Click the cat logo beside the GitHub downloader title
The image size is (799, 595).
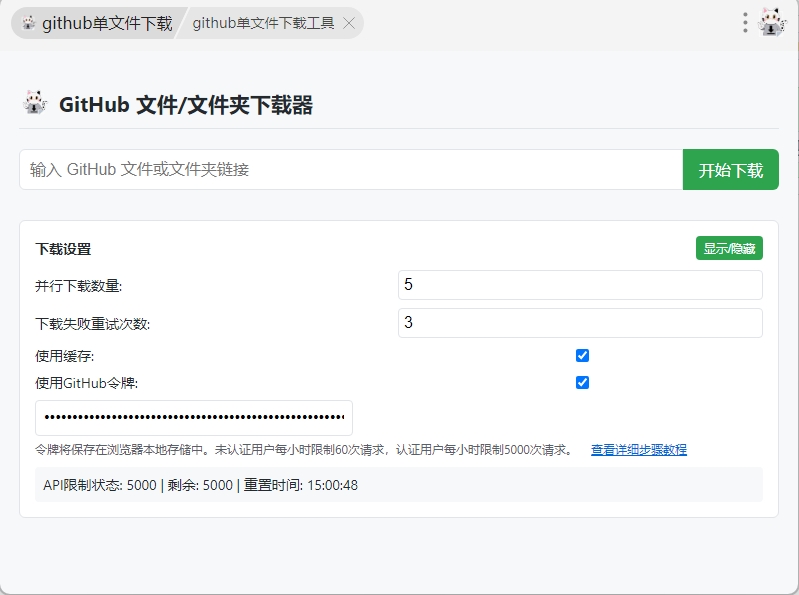coord(35,102)
